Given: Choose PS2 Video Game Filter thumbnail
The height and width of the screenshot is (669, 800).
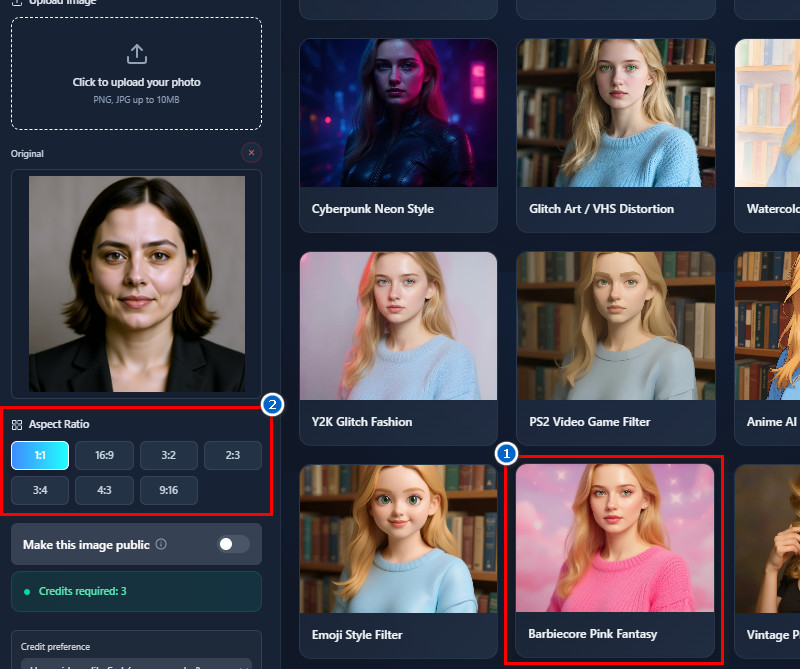Looking at the screenshot, I should [616, 326].
